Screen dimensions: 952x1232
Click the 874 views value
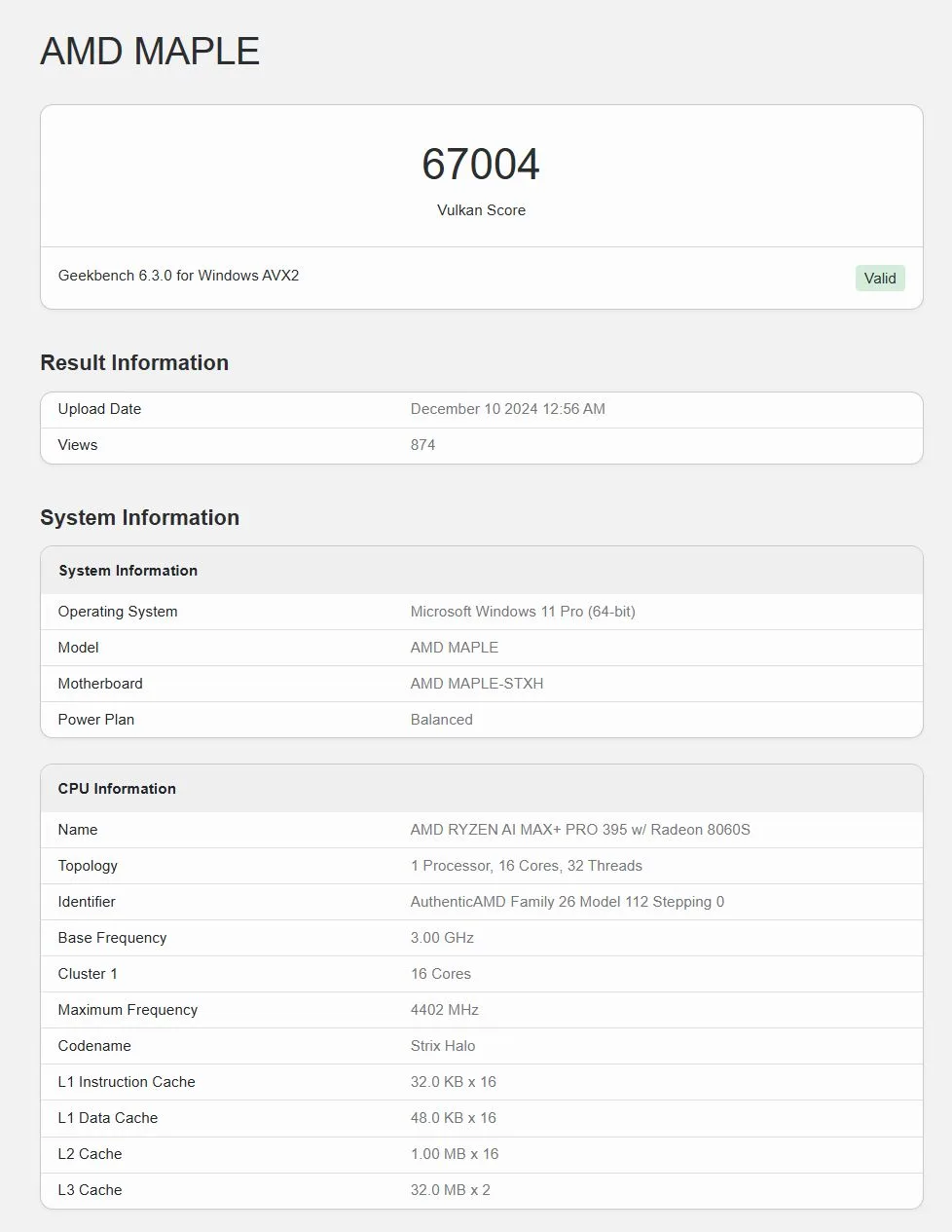pos(422,445)
